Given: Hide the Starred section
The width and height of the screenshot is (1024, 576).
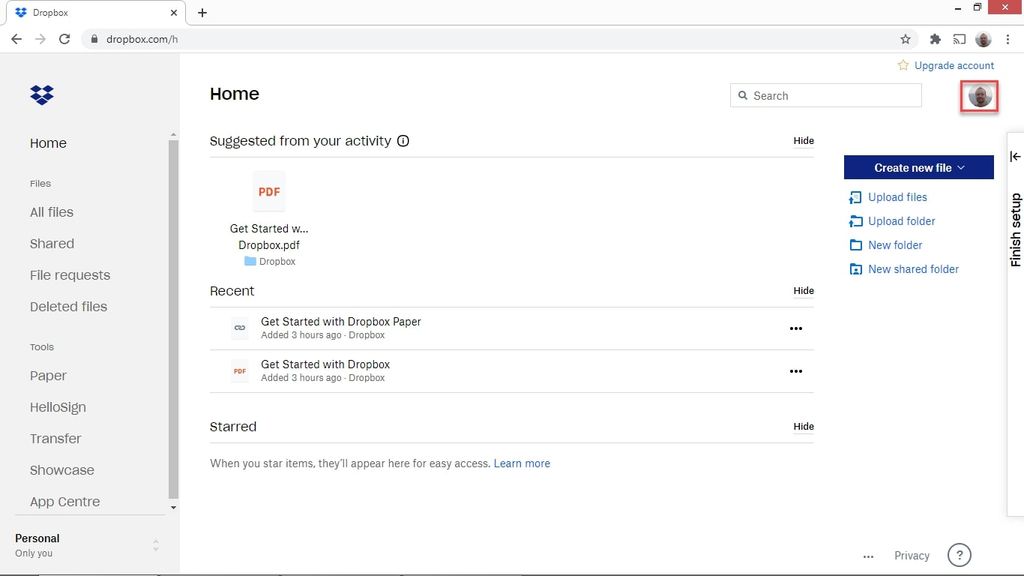Looking at the screenshot, I should click(x=803, y=426).
